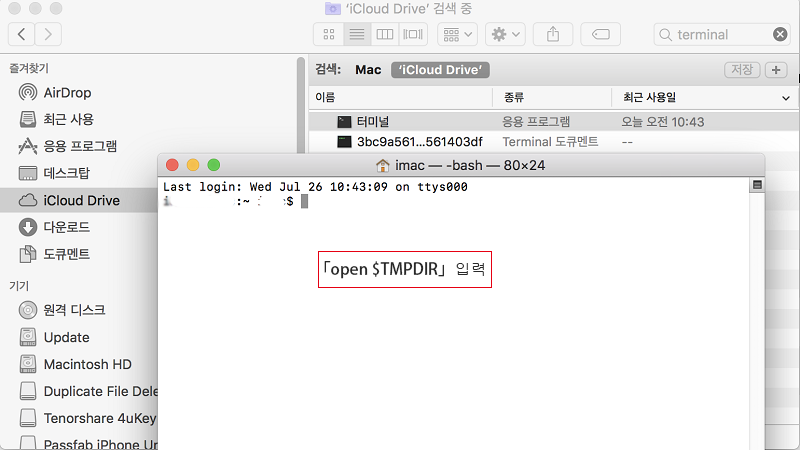Open Tenorshare 4uKey volume in sidebar
The width and height of the screenshot is (800, 450).
click(x=100, y=418)
